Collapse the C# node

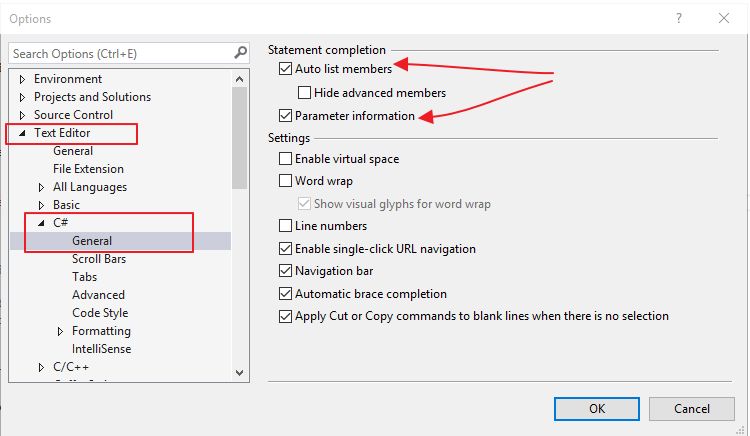[41, 223]
